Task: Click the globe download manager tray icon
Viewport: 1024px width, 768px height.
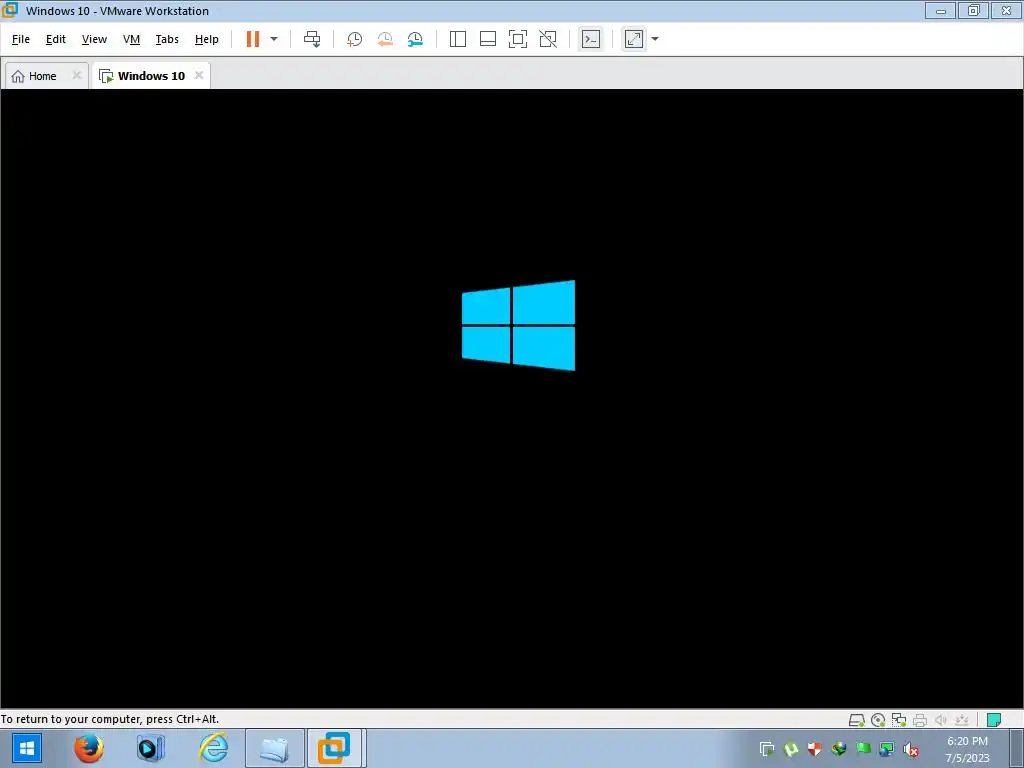Action: (839, 749)
